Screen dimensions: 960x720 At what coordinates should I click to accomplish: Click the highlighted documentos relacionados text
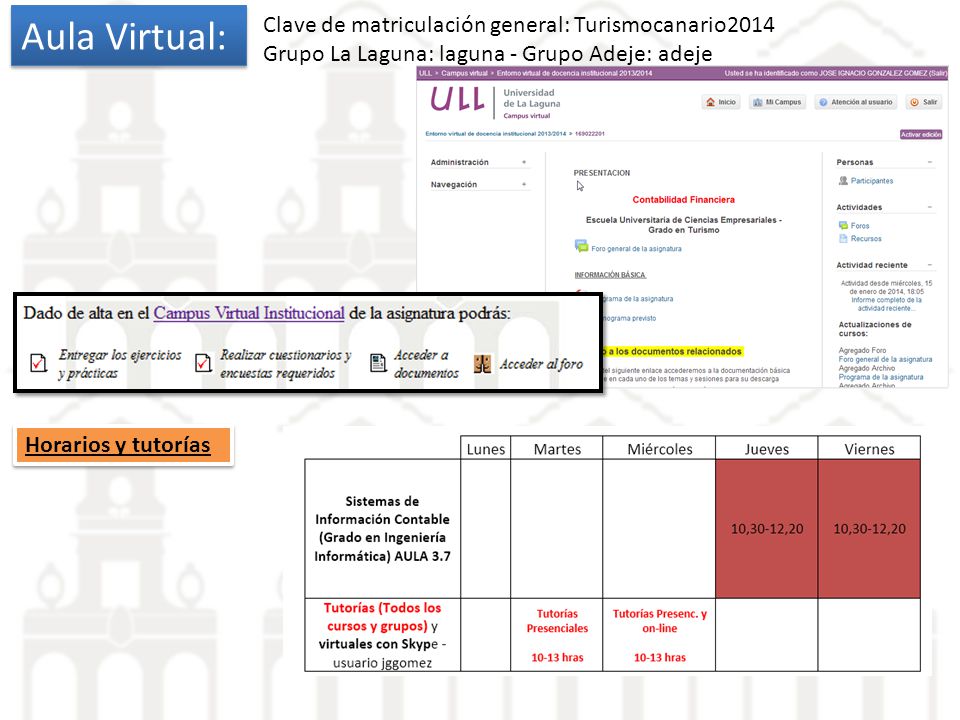coord(672,351)
